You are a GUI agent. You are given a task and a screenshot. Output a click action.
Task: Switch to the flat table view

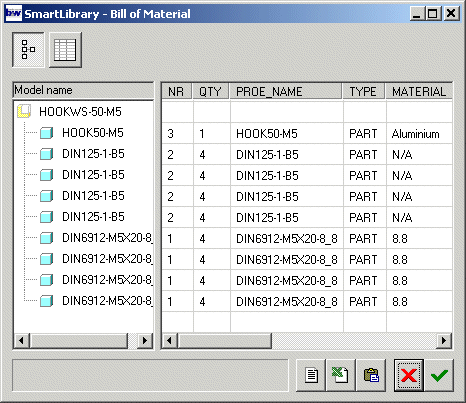(65, 50)
